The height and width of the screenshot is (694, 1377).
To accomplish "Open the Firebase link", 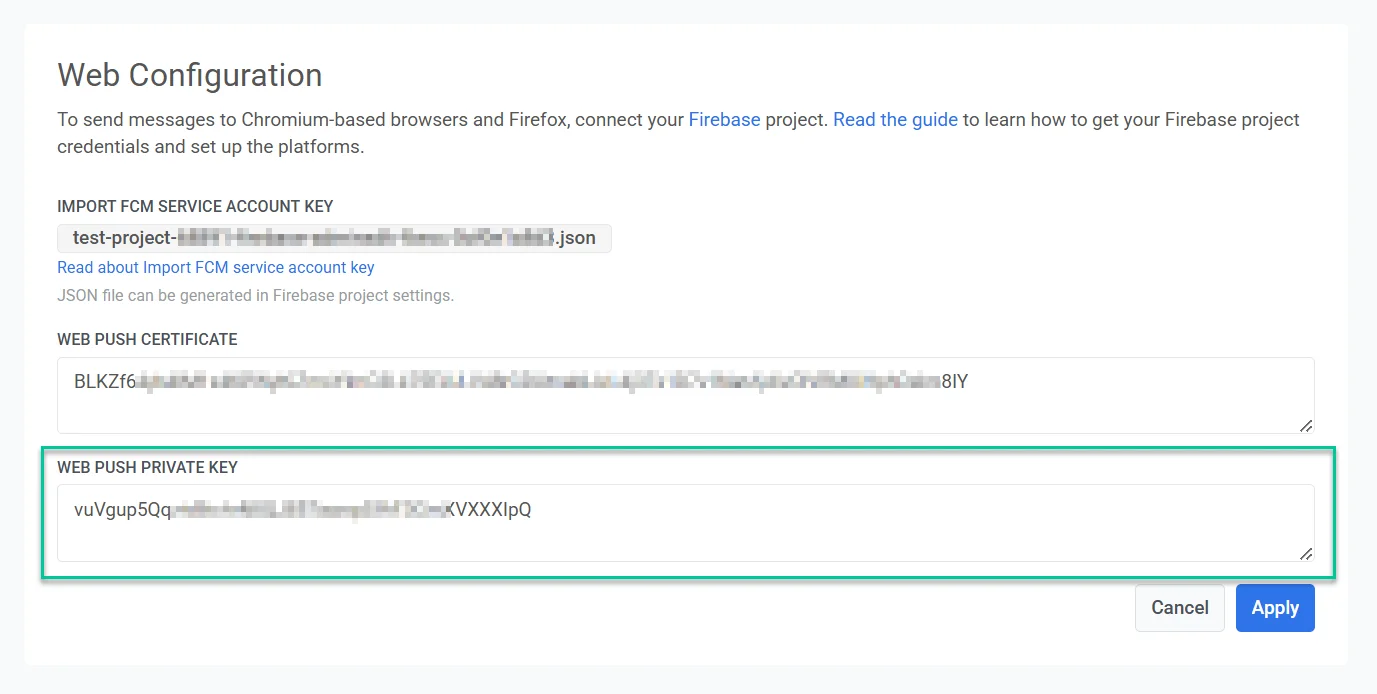I will pyautogui.click(x=724, y=120).
